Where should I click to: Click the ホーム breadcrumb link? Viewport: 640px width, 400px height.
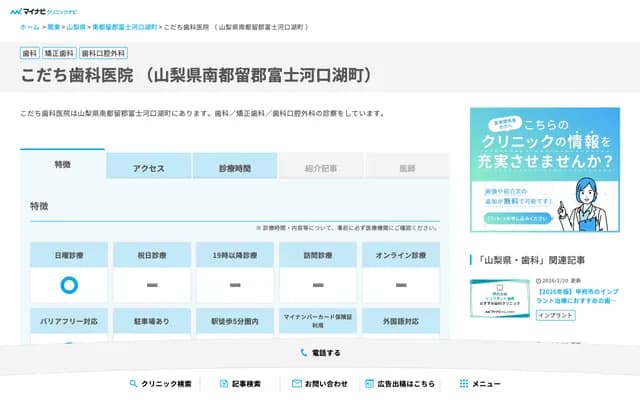click(29, 28)
